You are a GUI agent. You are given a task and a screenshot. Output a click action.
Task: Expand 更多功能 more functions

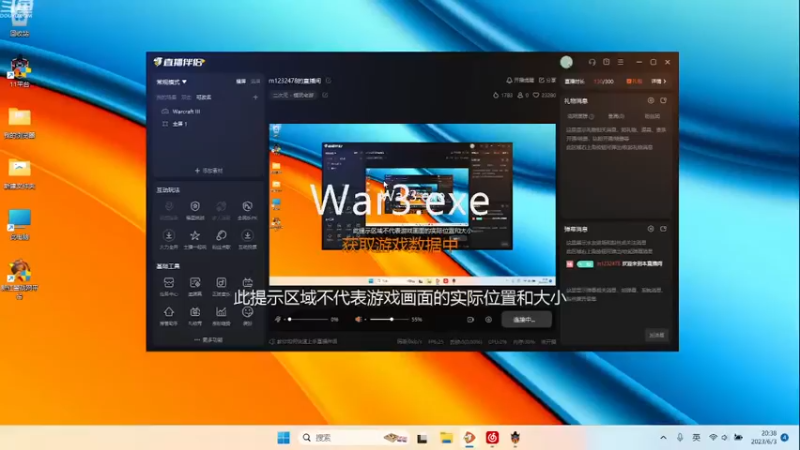[x=209, y=340]
